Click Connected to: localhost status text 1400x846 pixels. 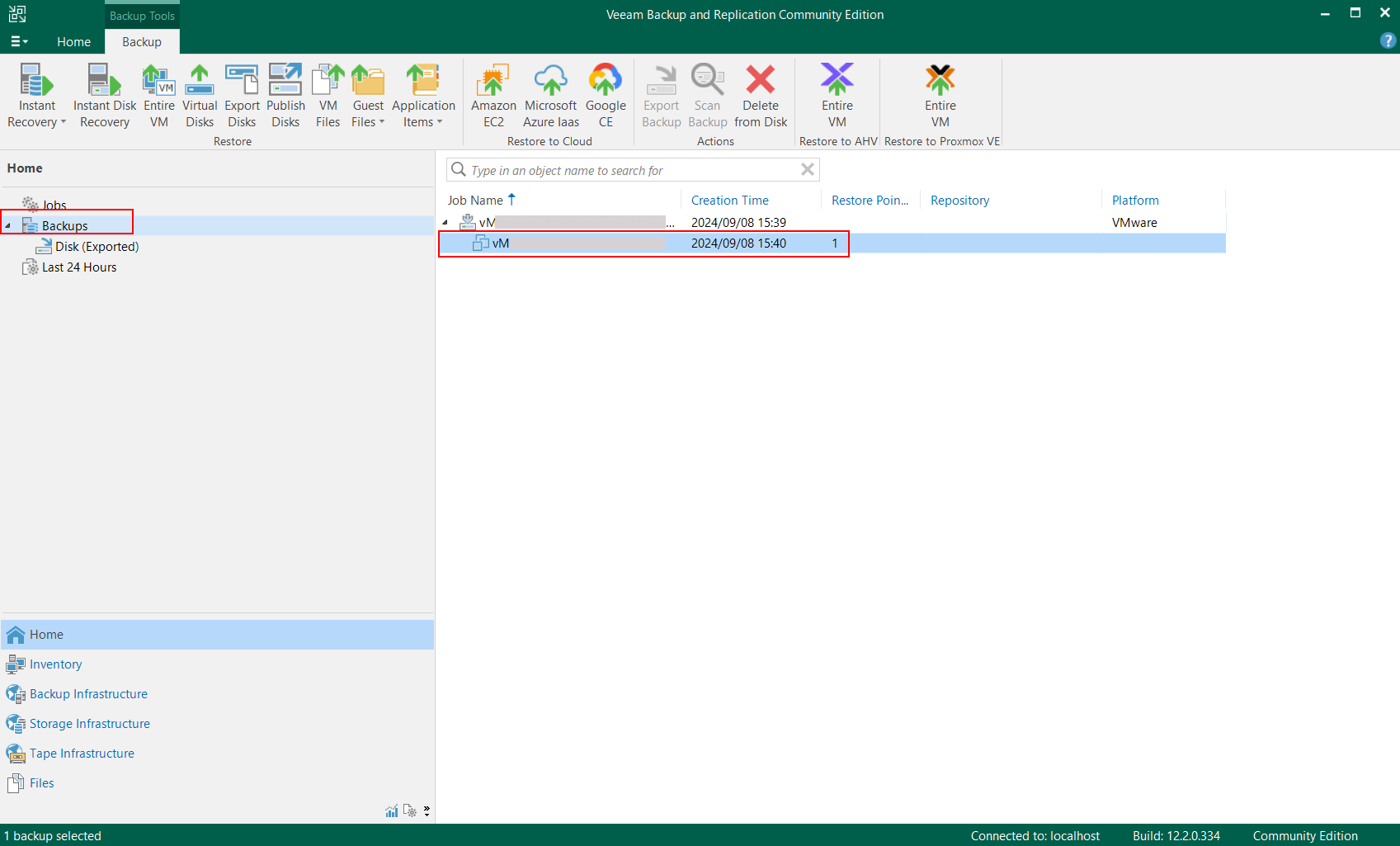coord(1035,835)
